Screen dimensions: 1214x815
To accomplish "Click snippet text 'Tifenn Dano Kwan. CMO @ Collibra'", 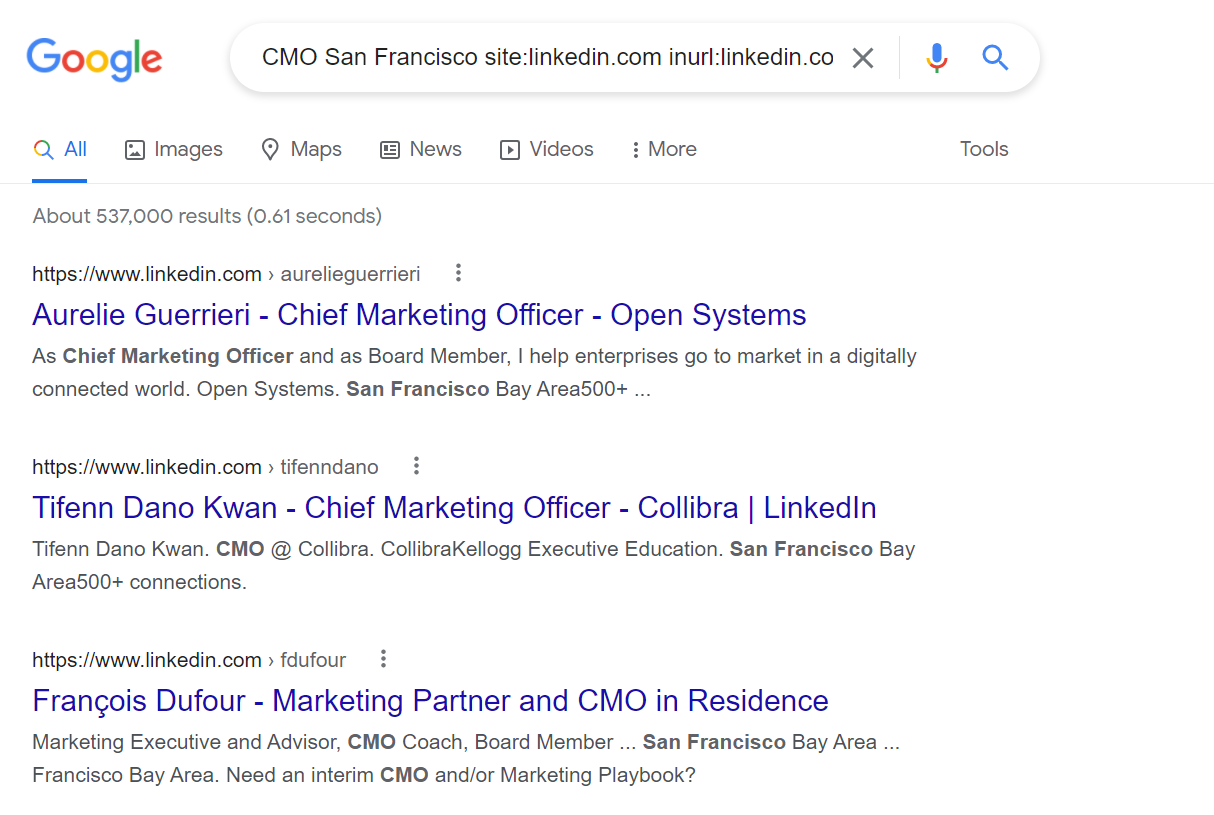I will point(473,565).
